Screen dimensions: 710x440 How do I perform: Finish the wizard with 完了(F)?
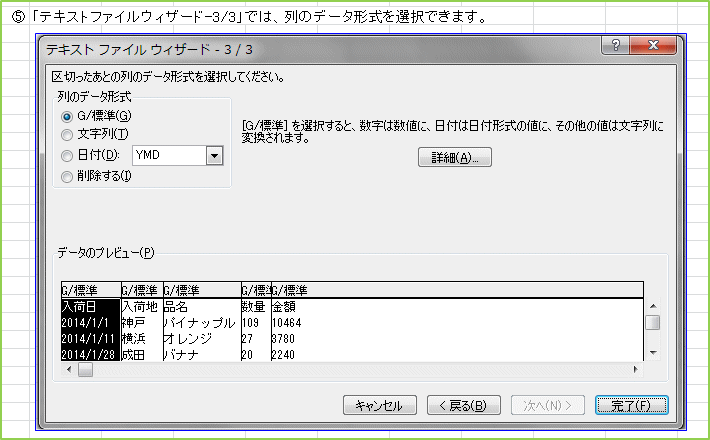pos(632,405)
